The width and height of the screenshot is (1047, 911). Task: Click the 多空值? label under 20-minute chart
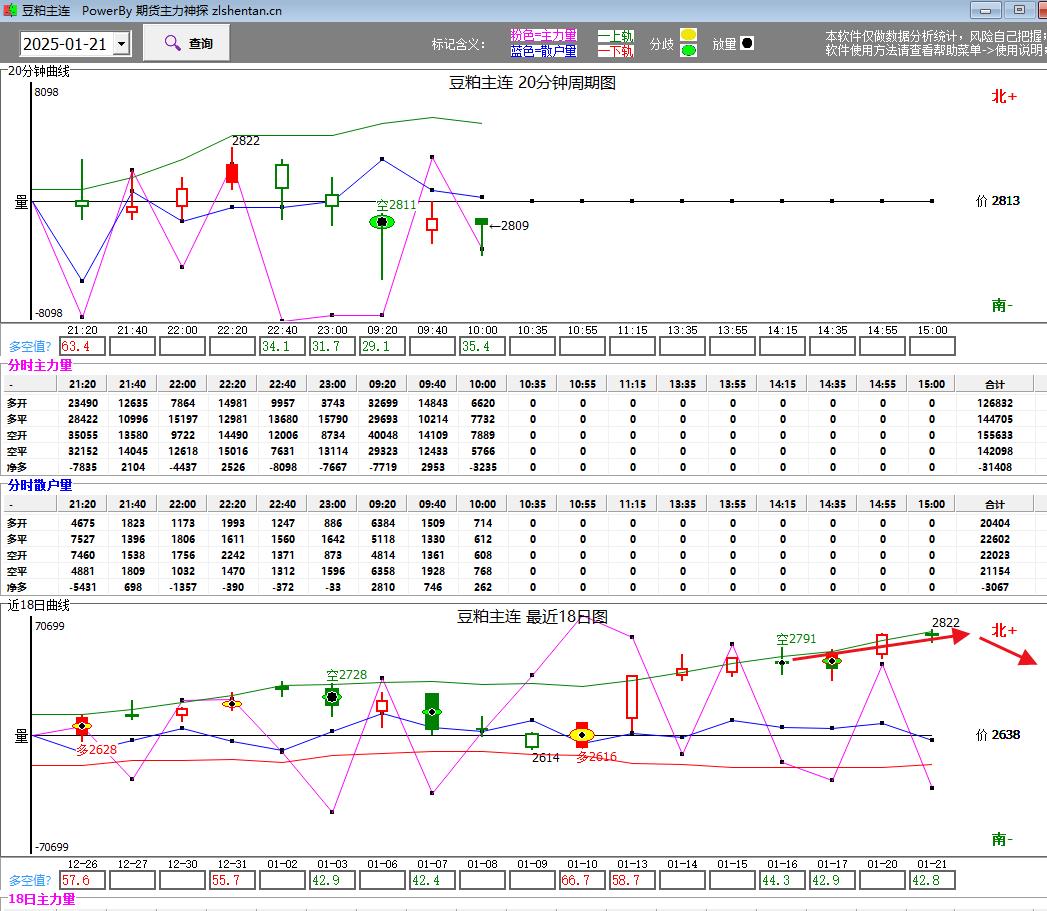click(30, 346)
